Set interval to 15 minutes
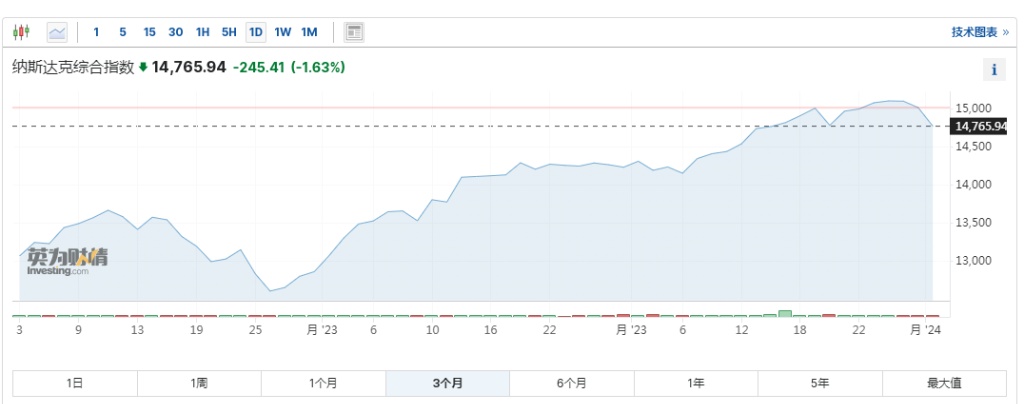 coord(149,32)
